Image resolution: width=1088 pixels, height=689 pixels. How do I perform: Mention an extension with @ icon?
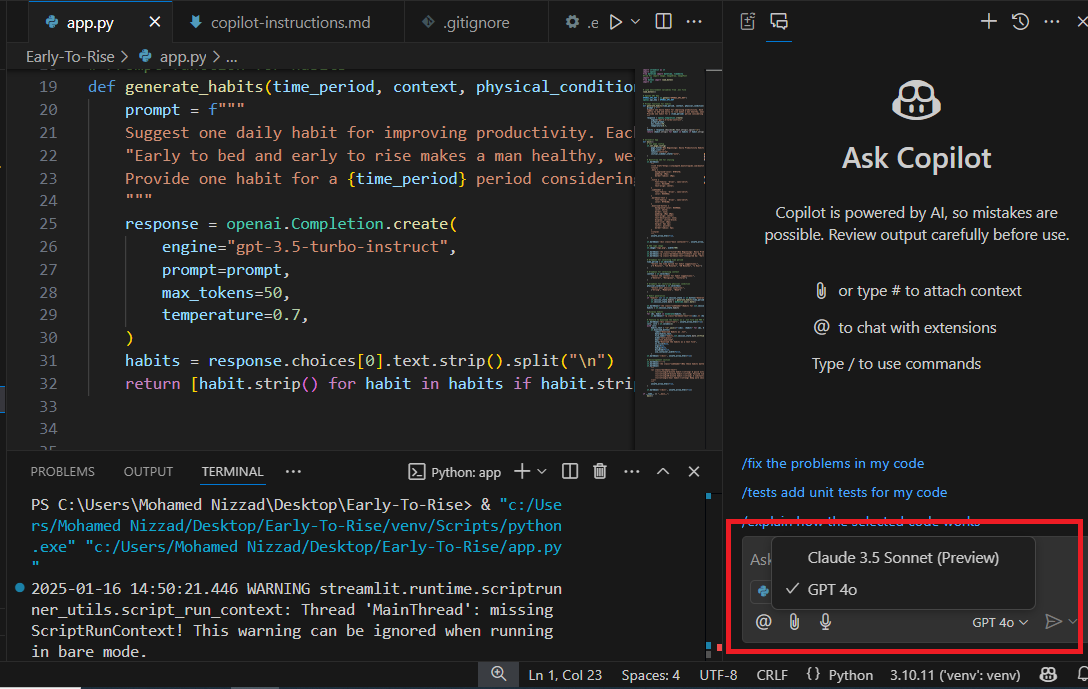click(x=763, y=622)
